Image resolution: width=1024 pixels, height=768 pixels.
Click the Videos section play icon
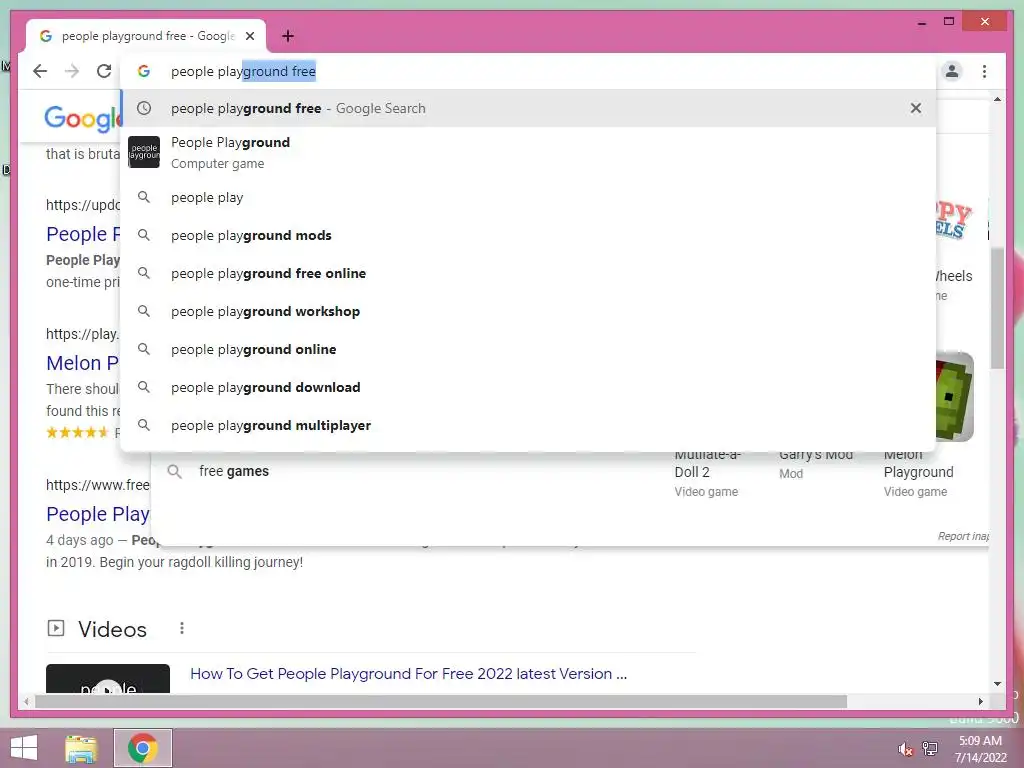pyautogui.click(x=56, y=628)
